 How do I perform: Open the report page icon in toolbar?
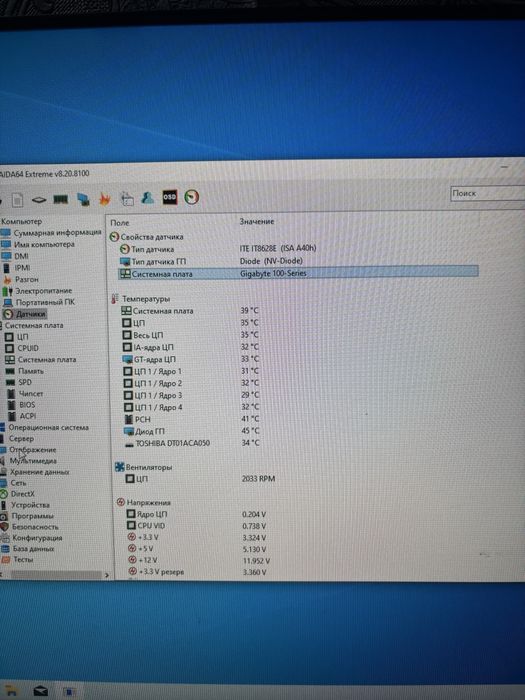[x=17, y=200]
